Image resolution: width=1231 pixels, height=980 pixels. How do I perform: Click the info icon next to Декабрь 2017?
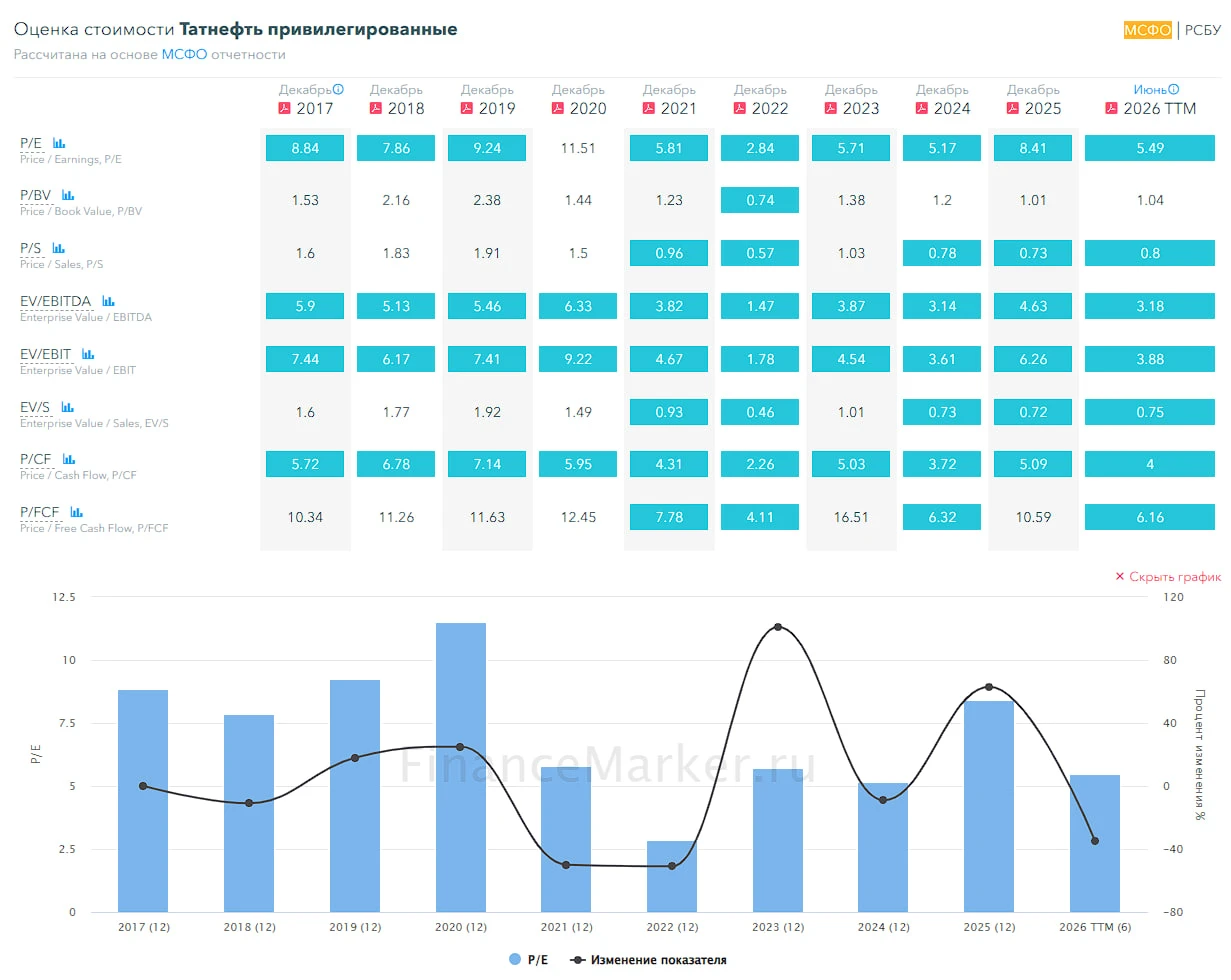click(338, 89)
